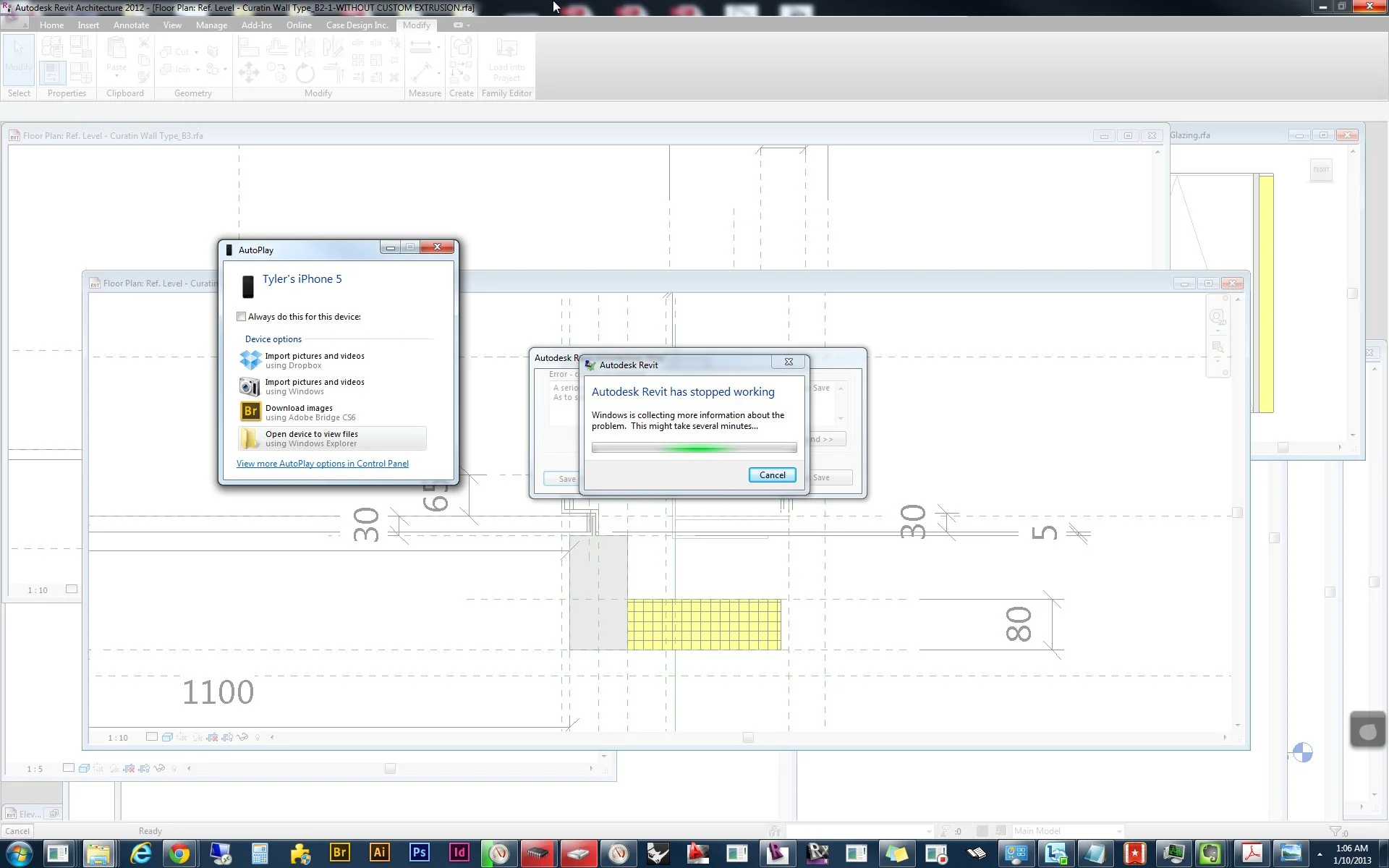Open InDesign from the taskbar
1389x868 pixels.
459,853
